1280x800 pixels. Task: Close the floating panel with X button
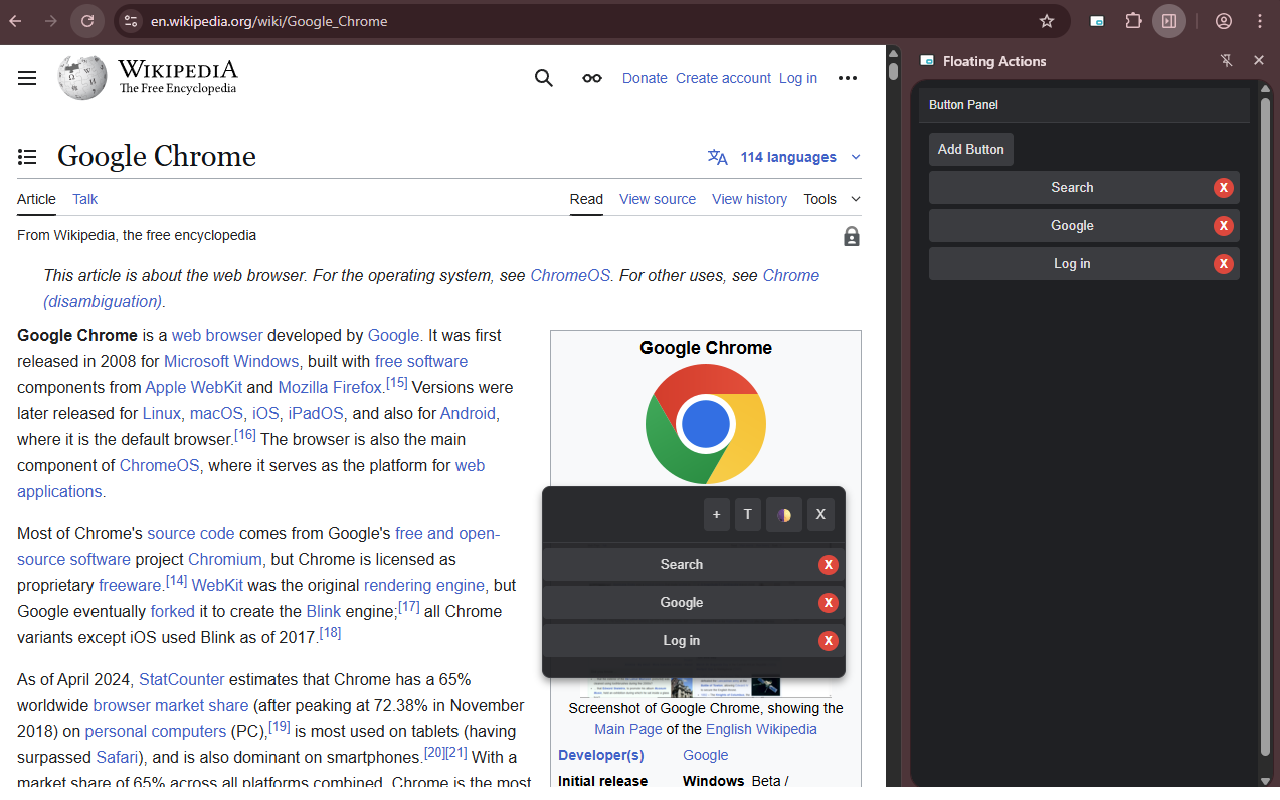point(820,515)
